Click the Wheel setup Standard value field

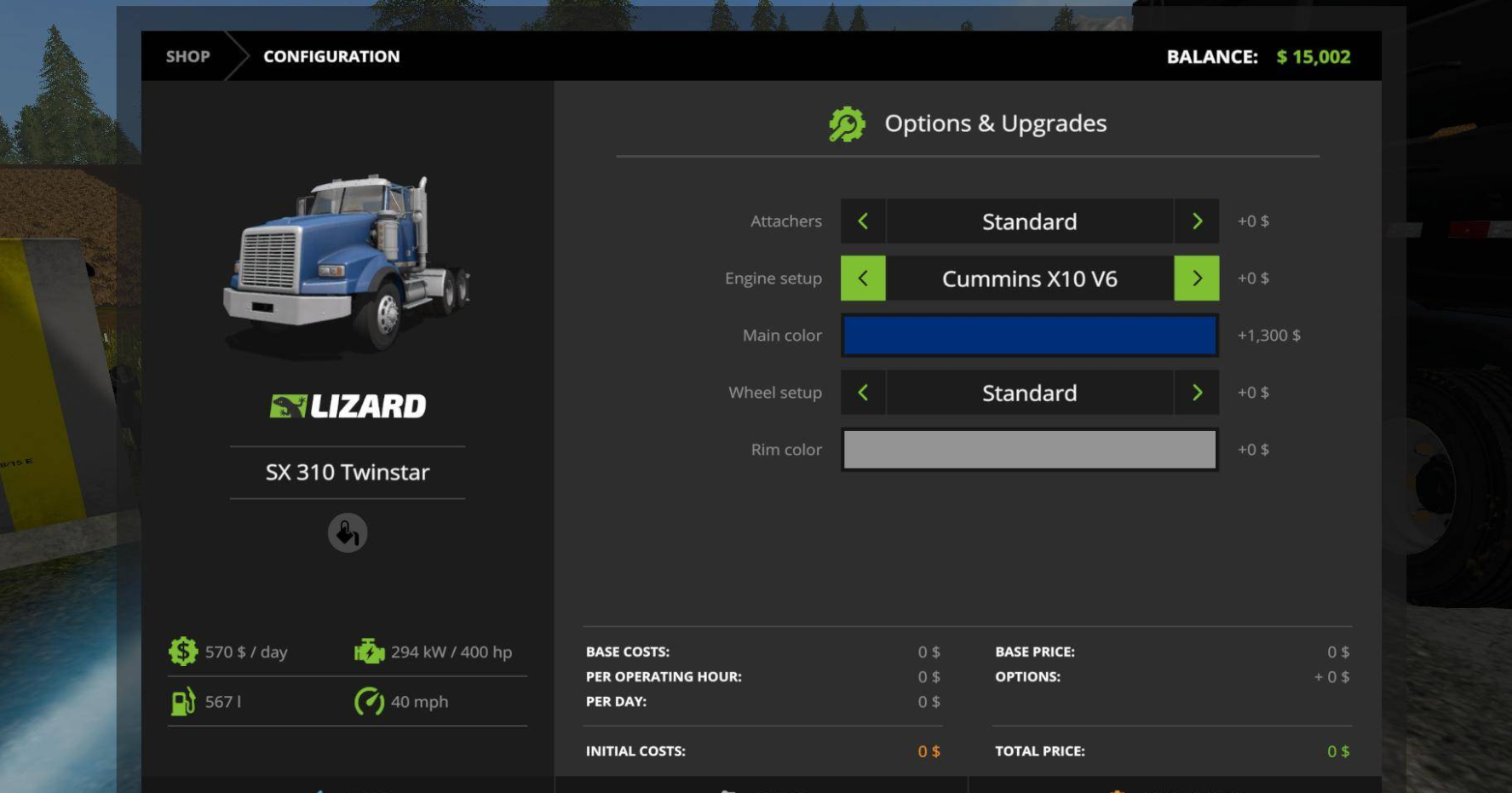click(1029, 393)
